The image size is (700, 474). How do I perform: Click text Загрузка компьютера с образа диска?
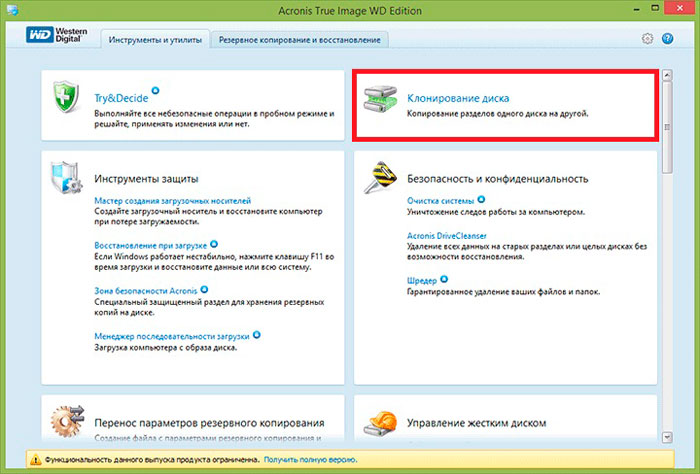coord(166,348)
